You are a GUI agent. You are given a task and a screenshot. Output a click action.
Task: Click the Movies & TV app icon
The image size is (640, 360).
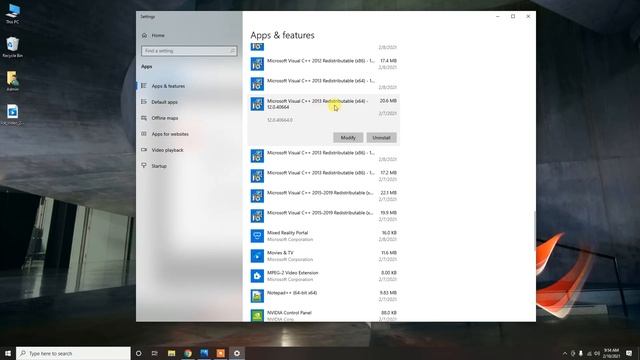257,256
